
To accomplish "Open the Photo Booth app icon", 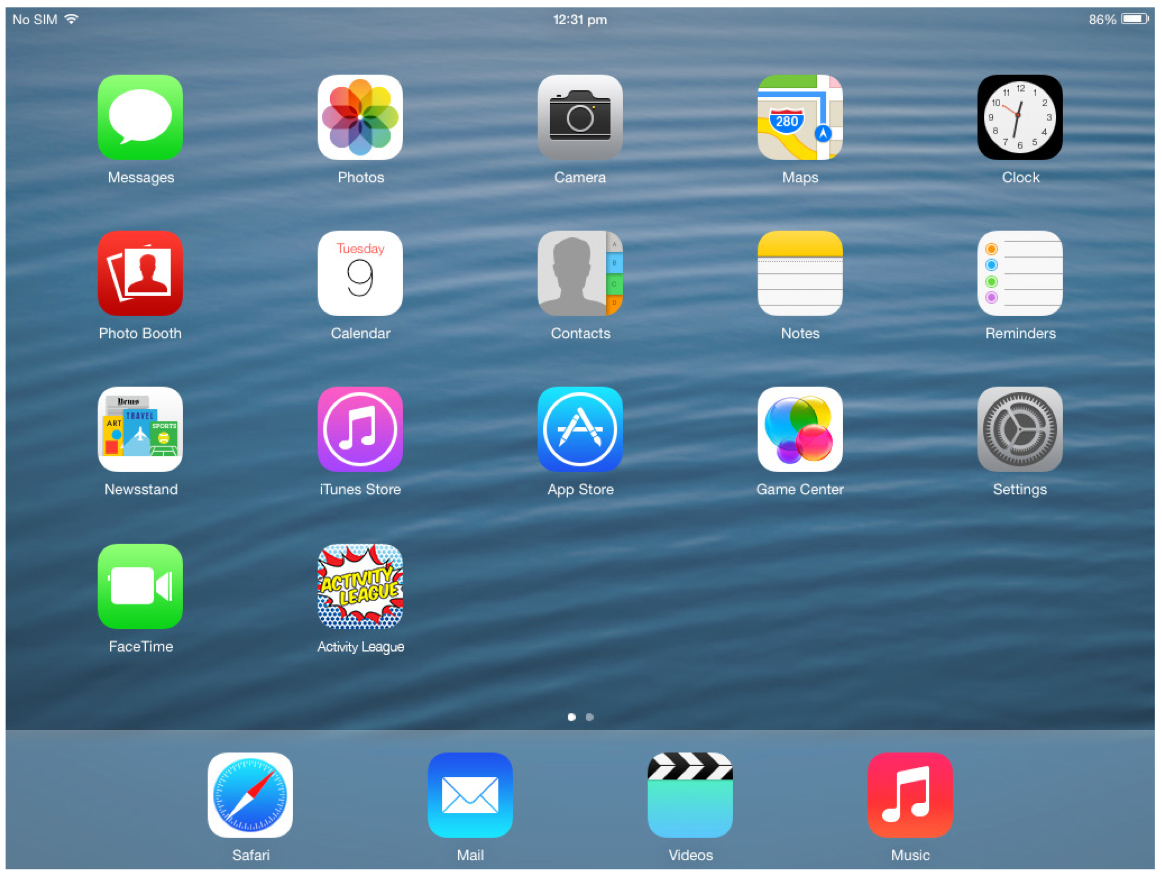I will click(140, 273).
